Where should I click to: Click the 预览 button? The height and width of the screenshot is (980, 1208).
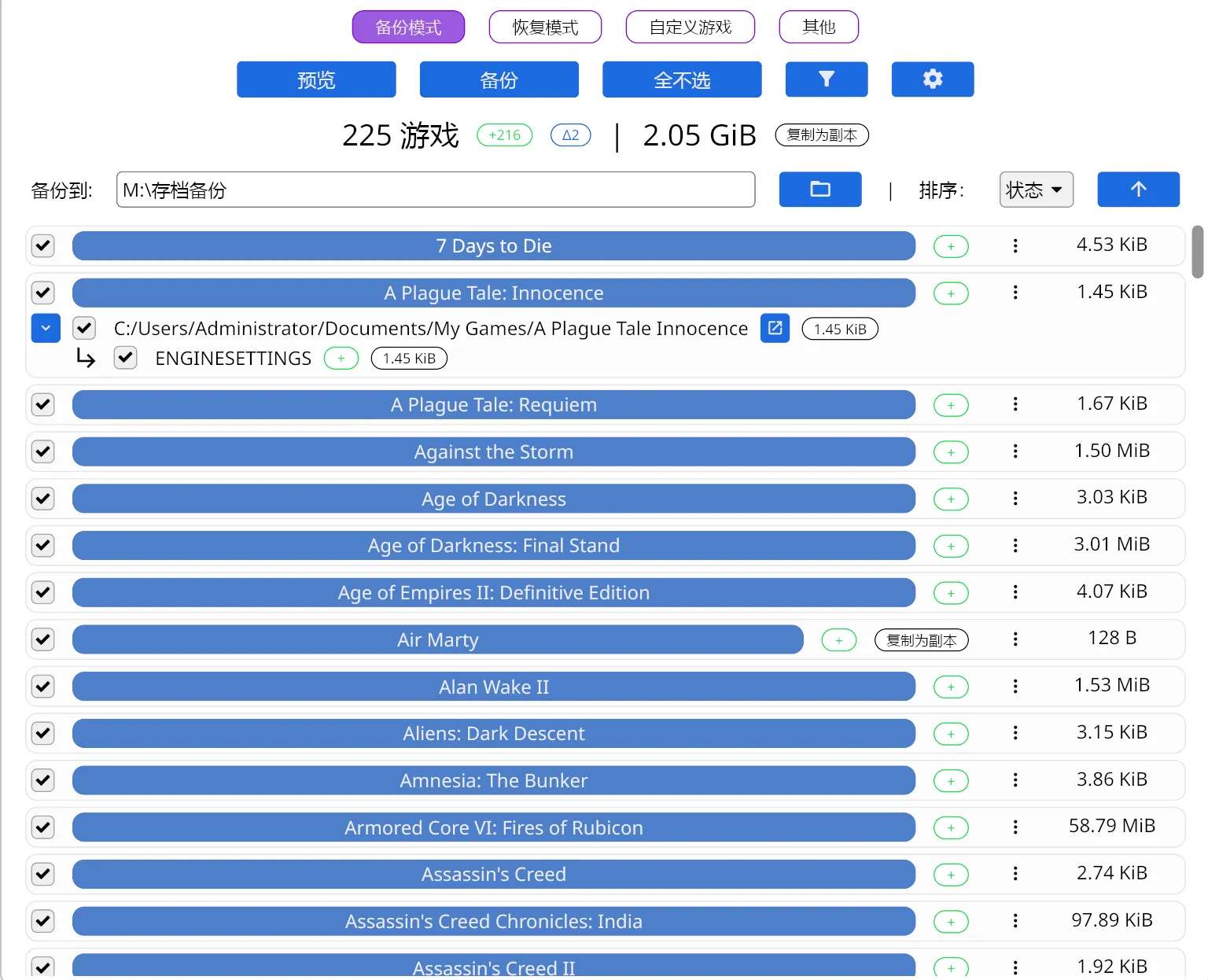click(316, 80)
